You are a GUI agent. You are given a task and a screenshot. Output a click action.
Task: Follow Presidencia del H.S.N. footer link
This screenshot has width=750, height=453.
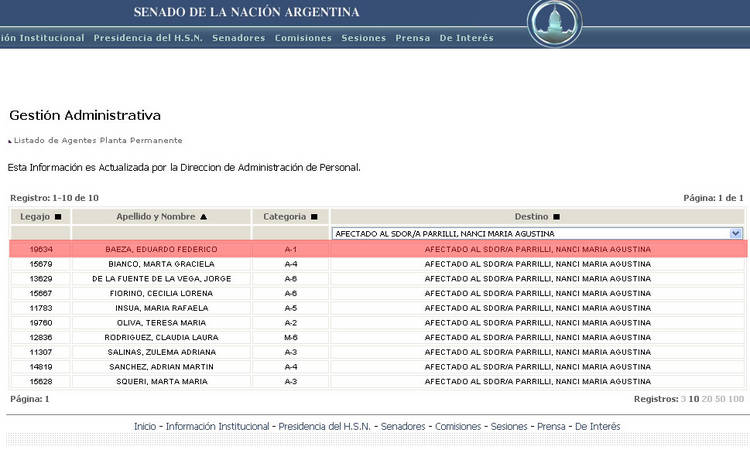tap(324, 426)
